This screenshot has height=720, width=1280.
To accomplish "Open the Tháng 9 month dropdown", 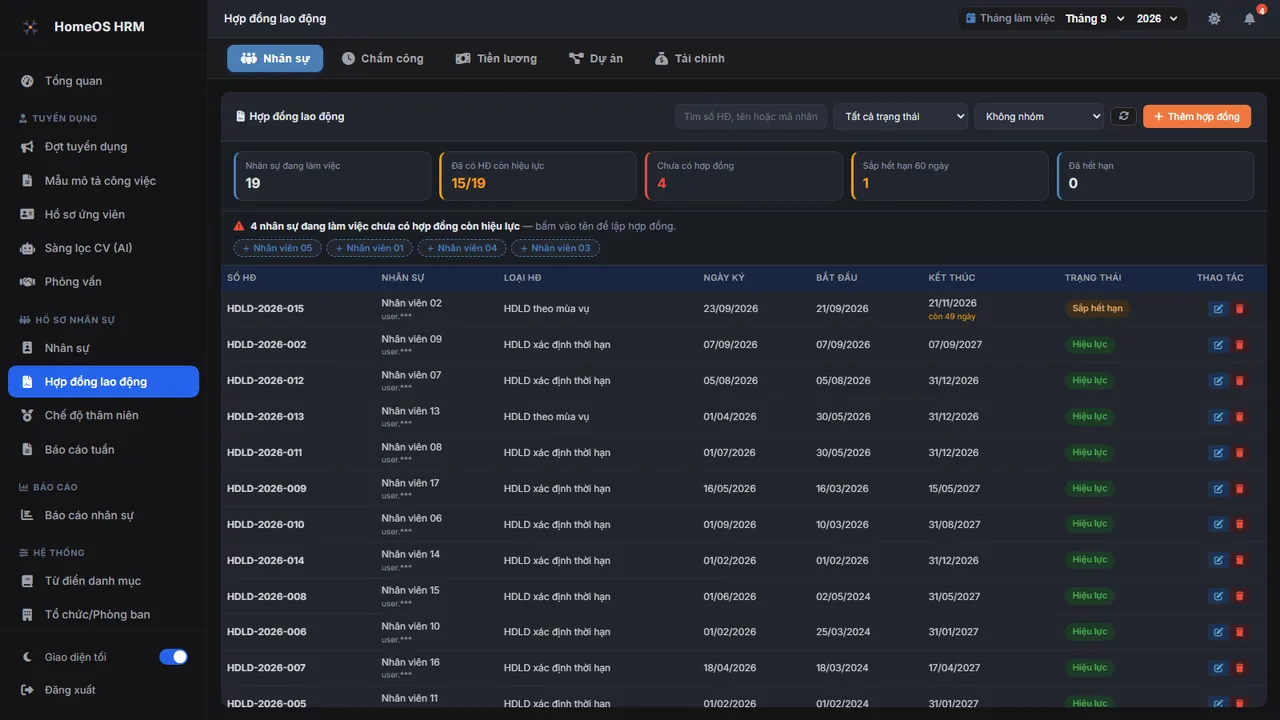I will click(1095, 19).
